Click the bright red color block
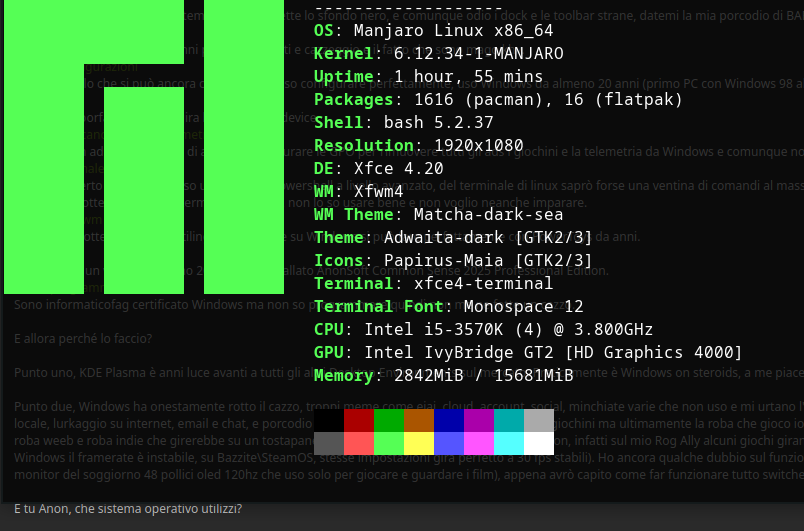The image size is (804, 531). click(x=359, y=443)
